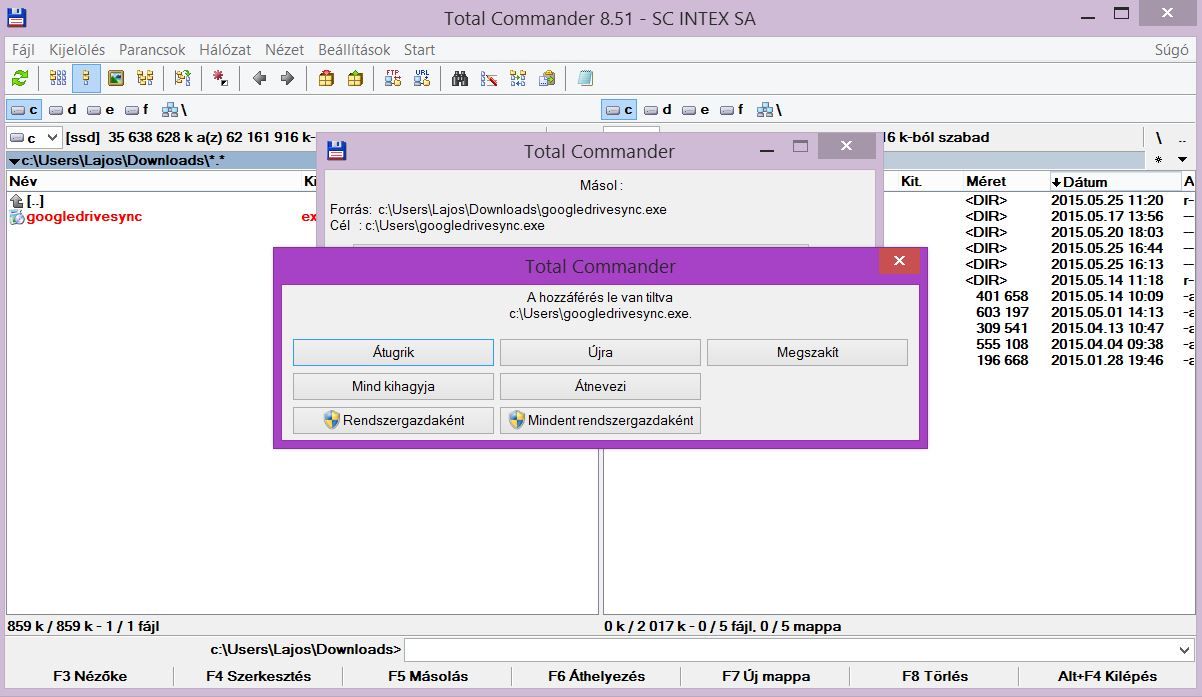Screen dimensions: 1202x697
Task: Show the directory tree toolbar icon
Action: (145, 78)
